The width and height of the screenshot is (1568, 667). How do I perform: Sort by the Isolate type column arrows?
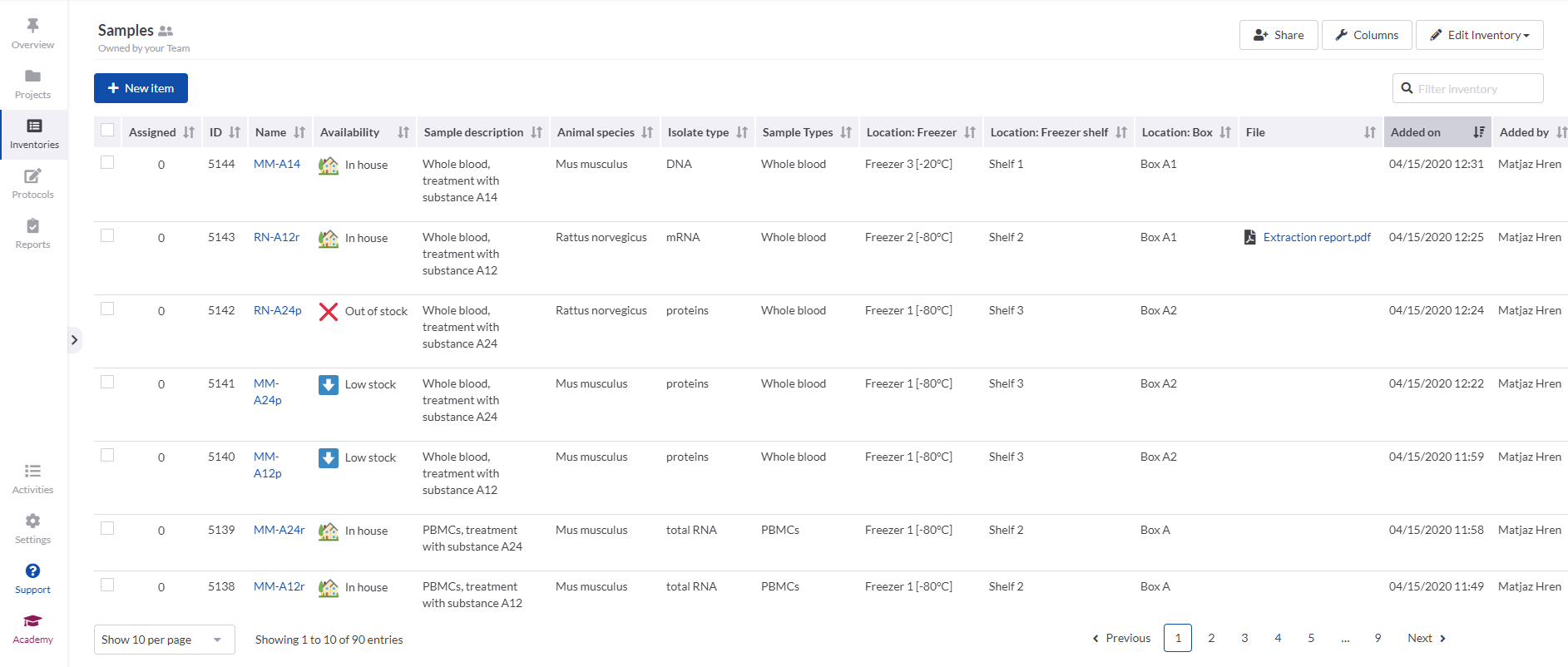[742, 132]
